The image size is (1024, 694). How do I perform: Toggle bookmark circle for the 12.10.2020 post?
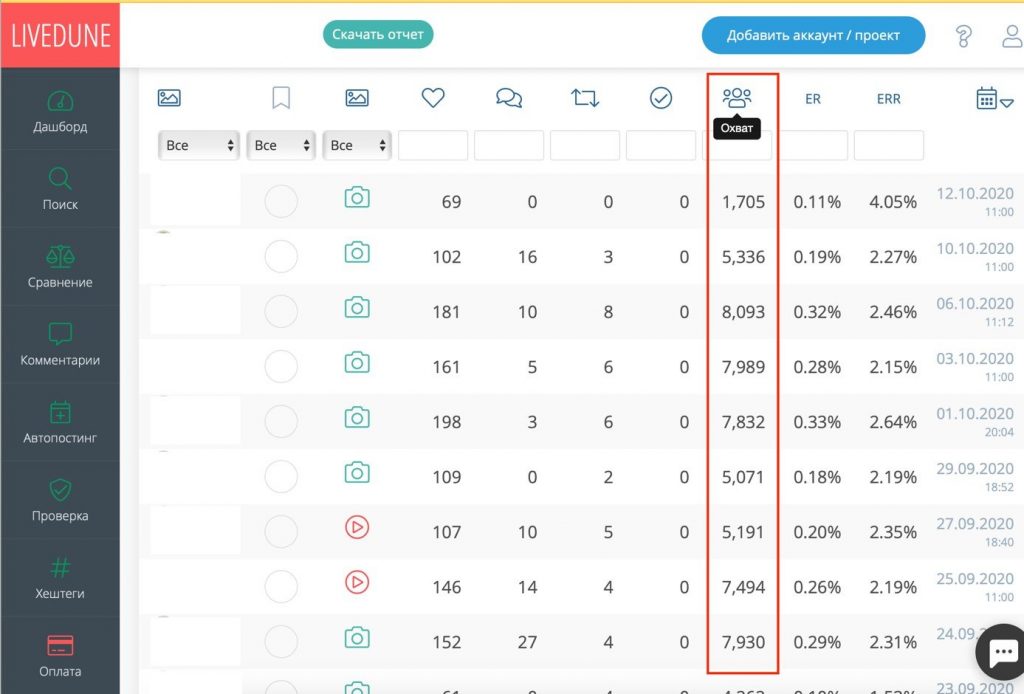(x=281, y=202)
